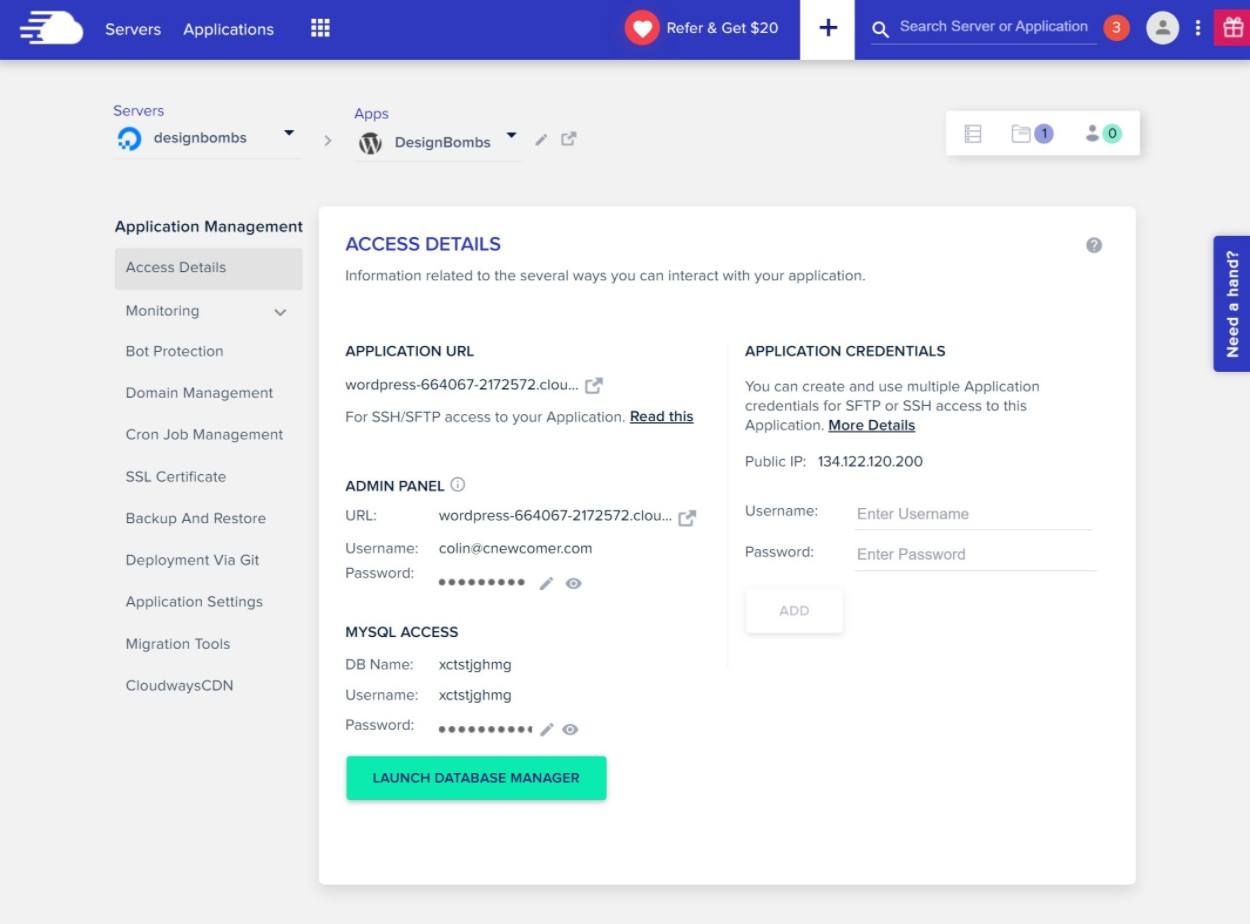Click the help question mark on Access Details
Screen dimensions: 1250x924
[1093, 244]
